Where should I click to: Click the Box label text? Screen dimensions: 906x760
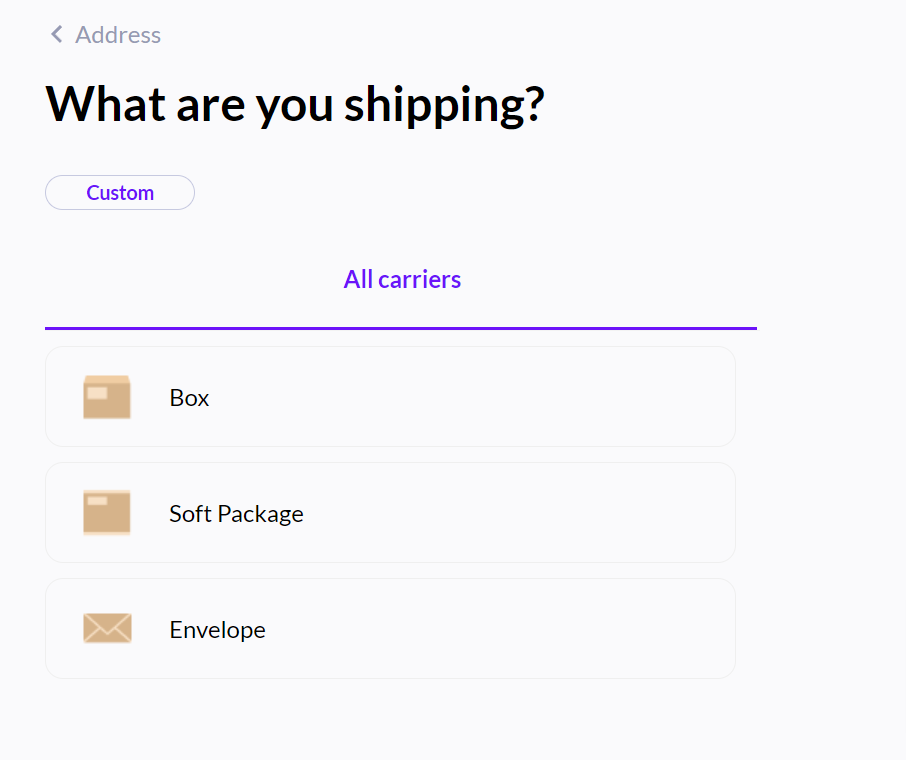(189, 397)
